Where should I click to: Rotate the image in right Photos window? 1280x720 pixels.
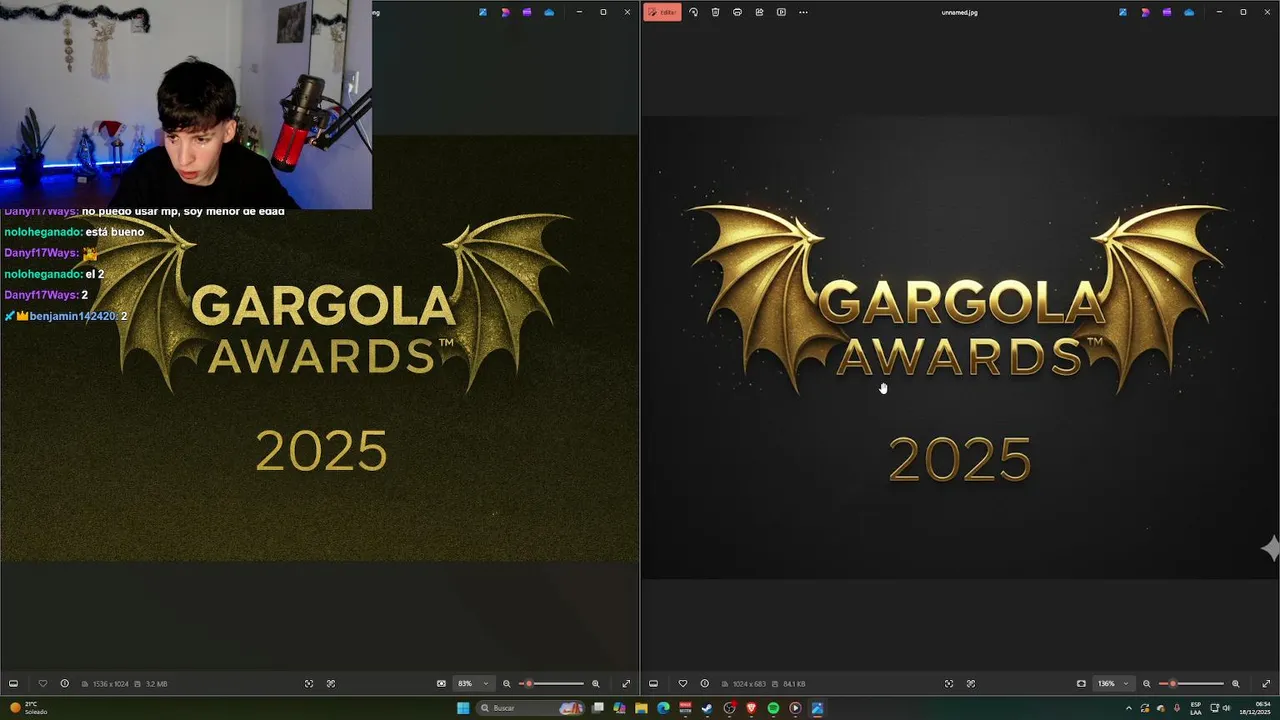693,12
